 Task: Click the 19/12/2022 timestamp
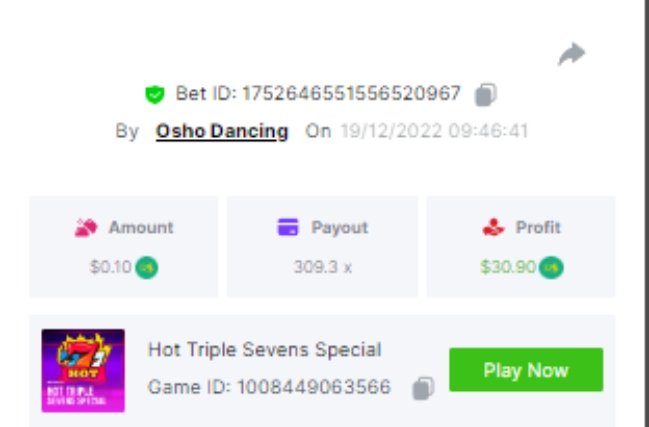coord(433,131)
